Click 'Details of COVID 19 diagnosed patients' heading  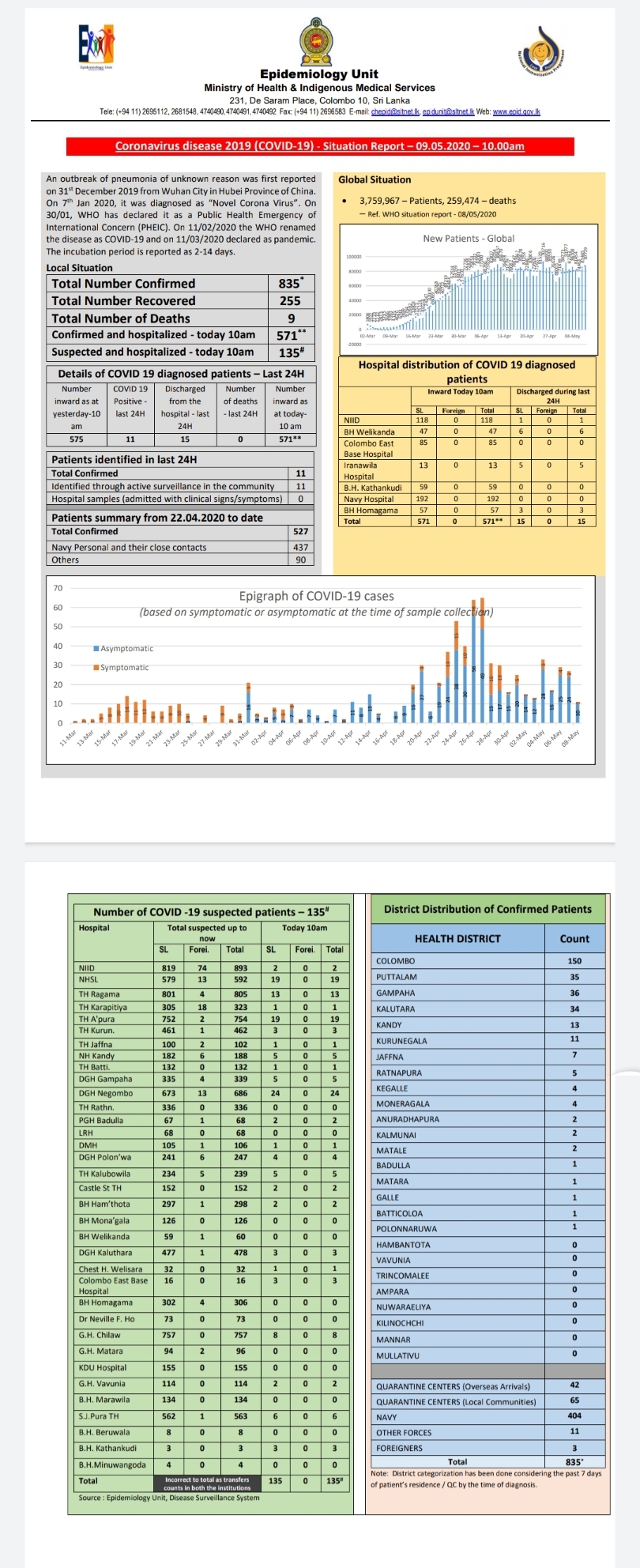coord(181,373)
